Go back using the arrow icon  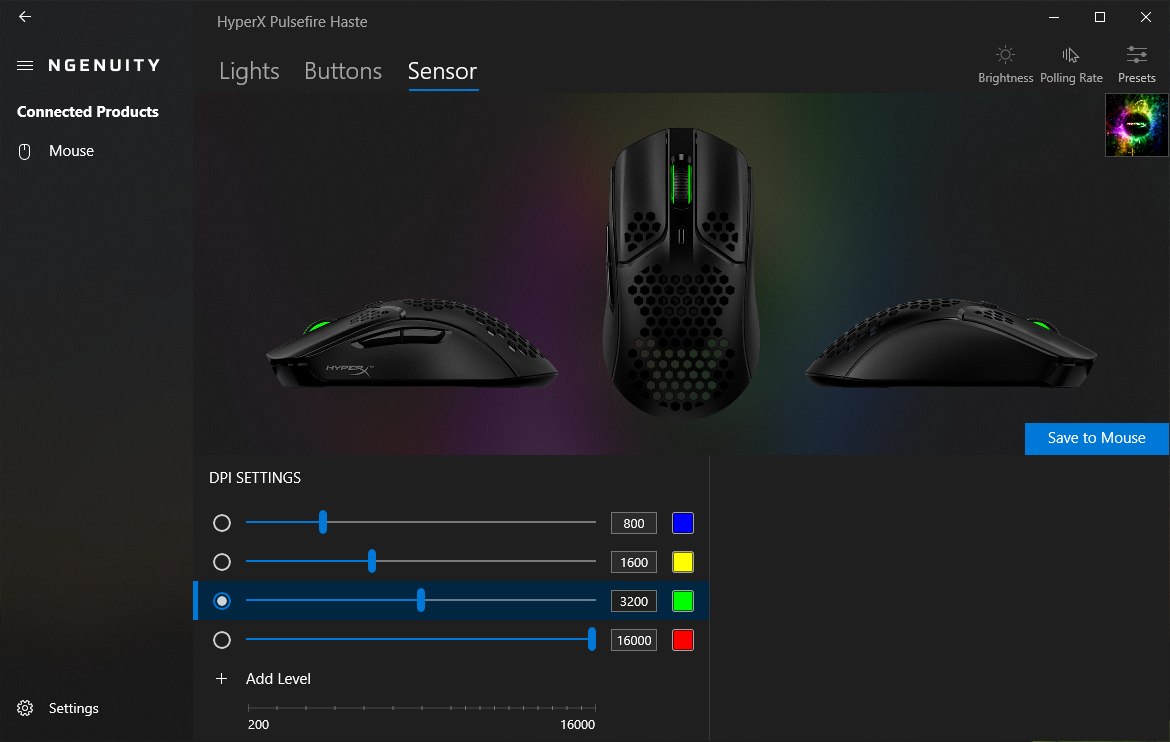pyautogui.click(x=25, y=16)
